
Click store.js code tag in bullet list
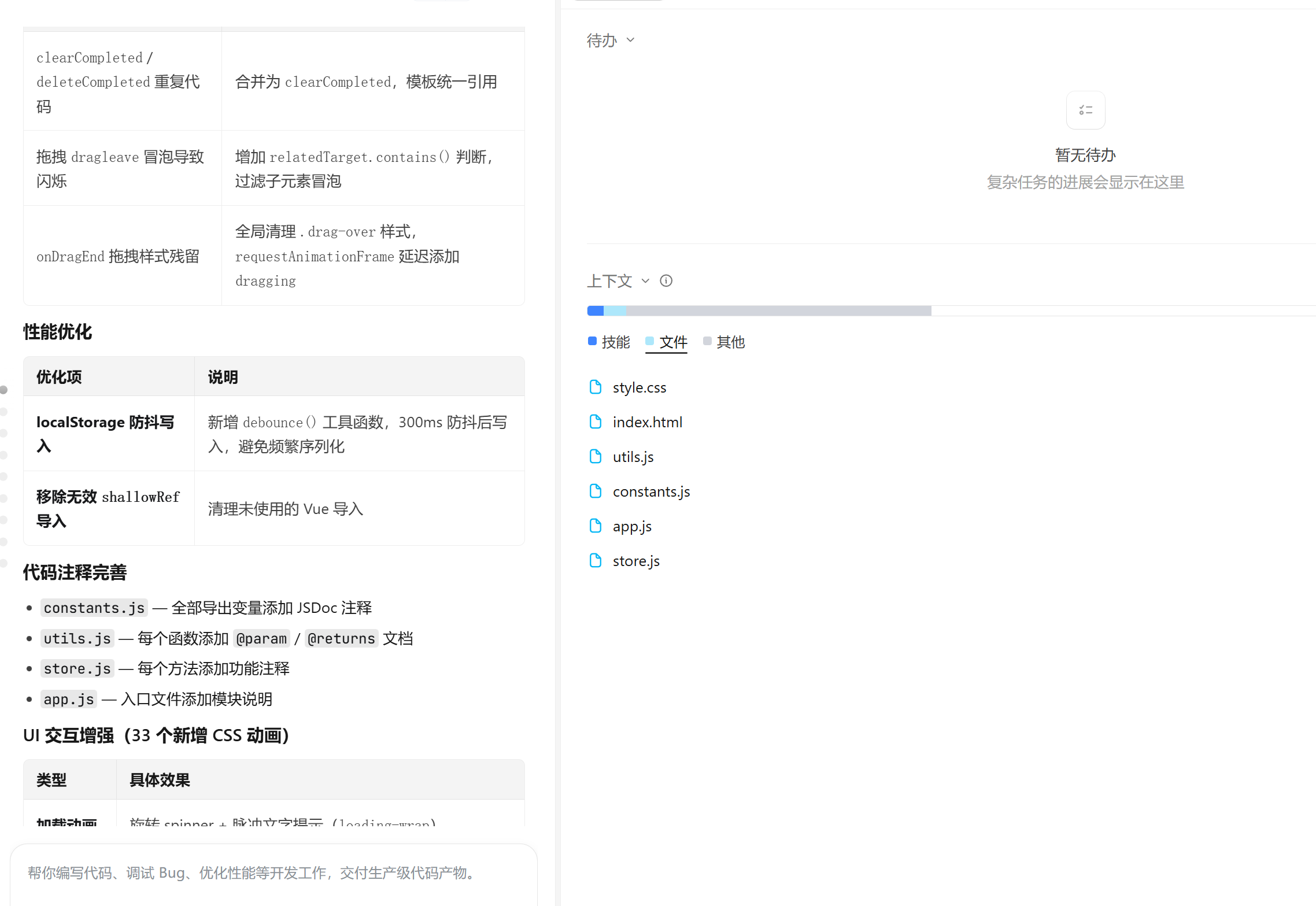(77, 668)
